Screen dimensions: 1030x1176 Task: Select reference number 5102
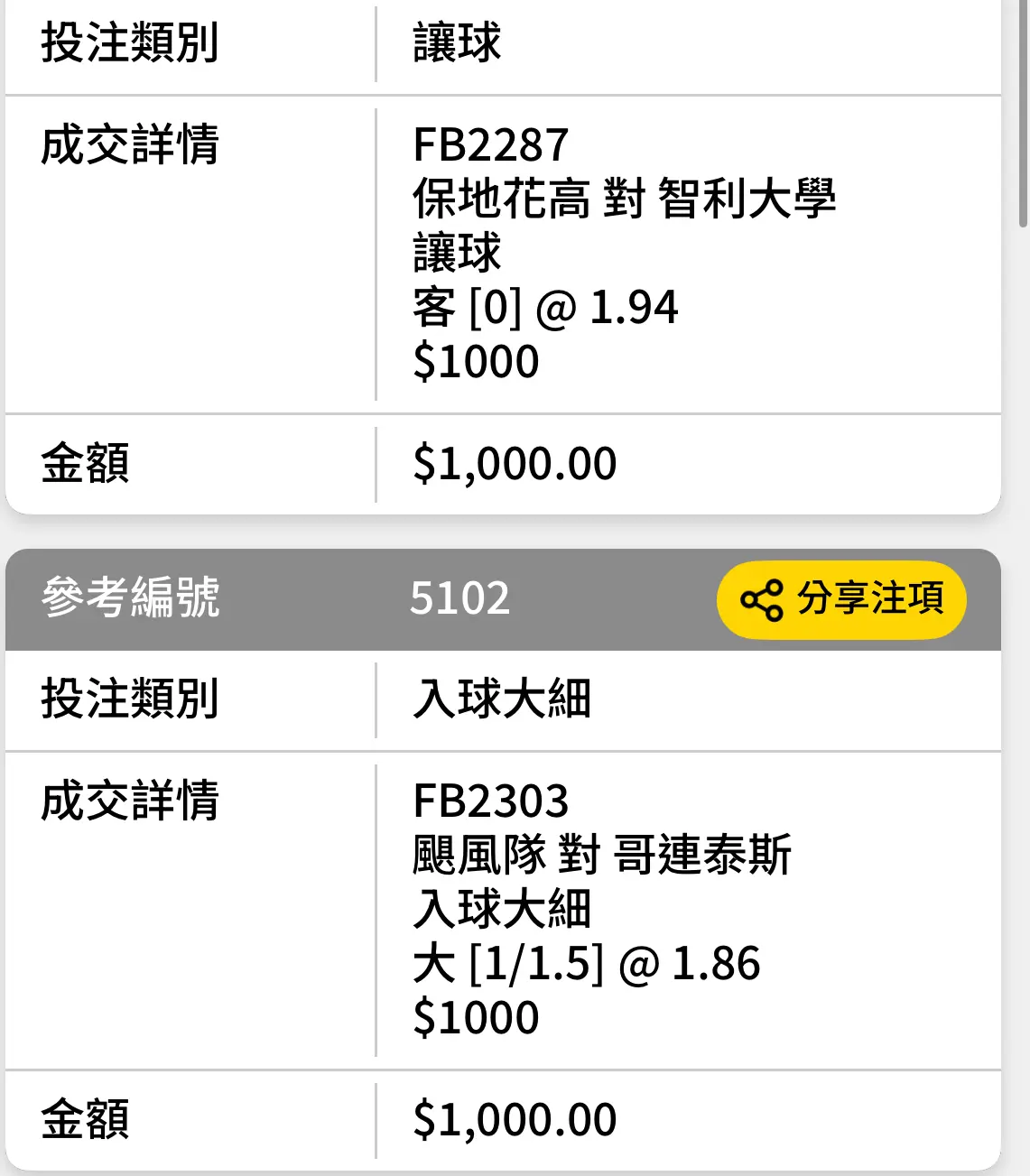[459, 597]
